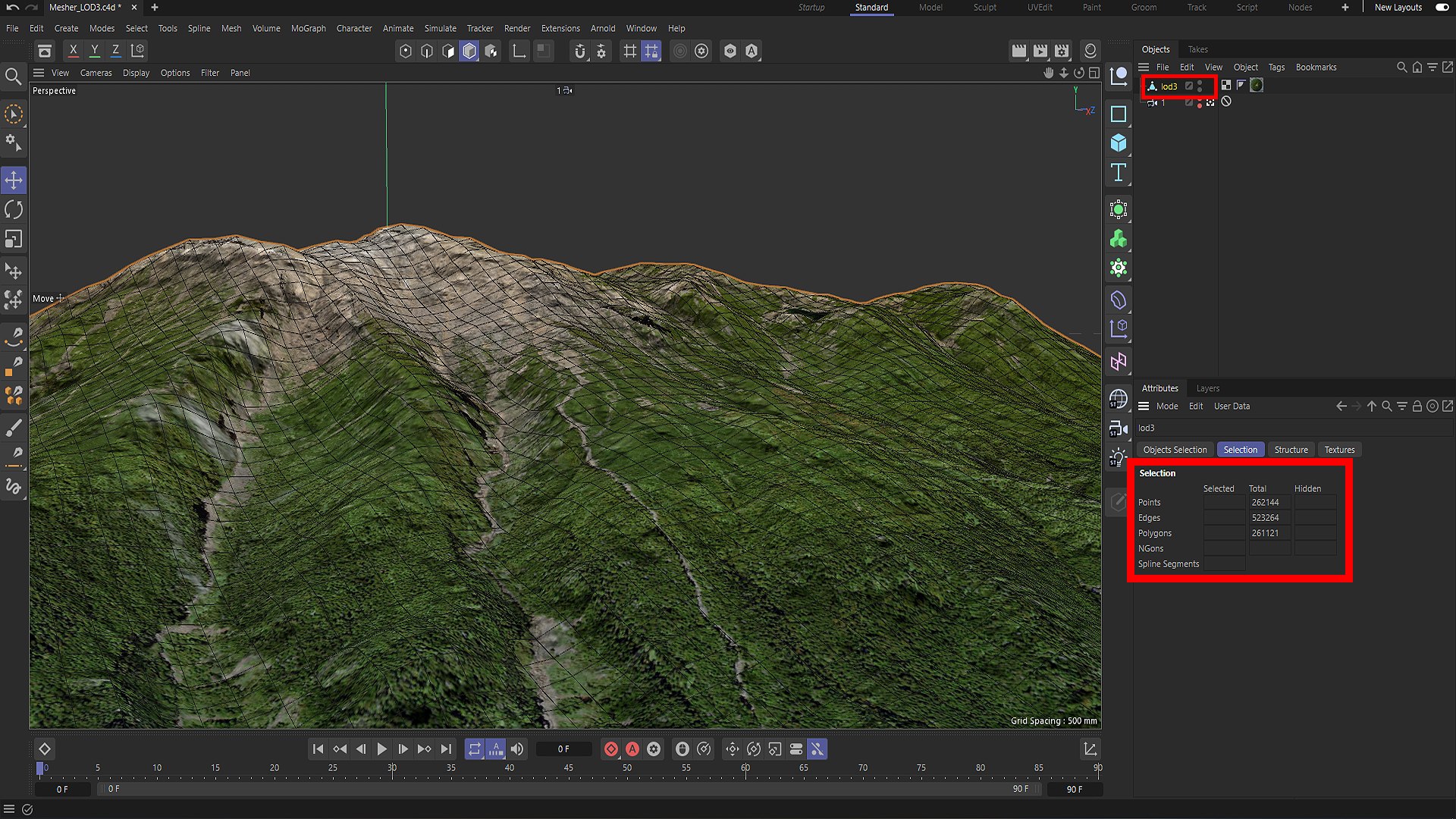The height and width of the screenshot is (819, 1456).
Task: Click the current frame 0 F field
Action: [x=563, y=749]
